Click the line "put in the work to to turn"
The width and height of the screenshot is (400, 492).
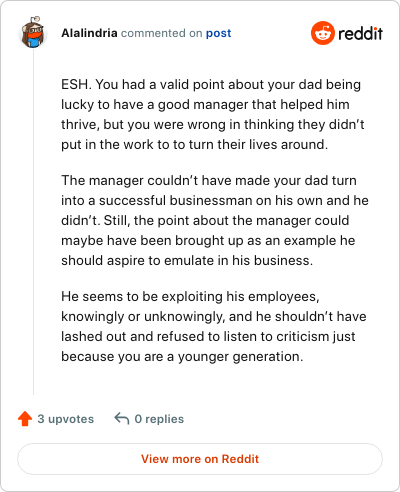pyautogui.click(x=194, y=144)
